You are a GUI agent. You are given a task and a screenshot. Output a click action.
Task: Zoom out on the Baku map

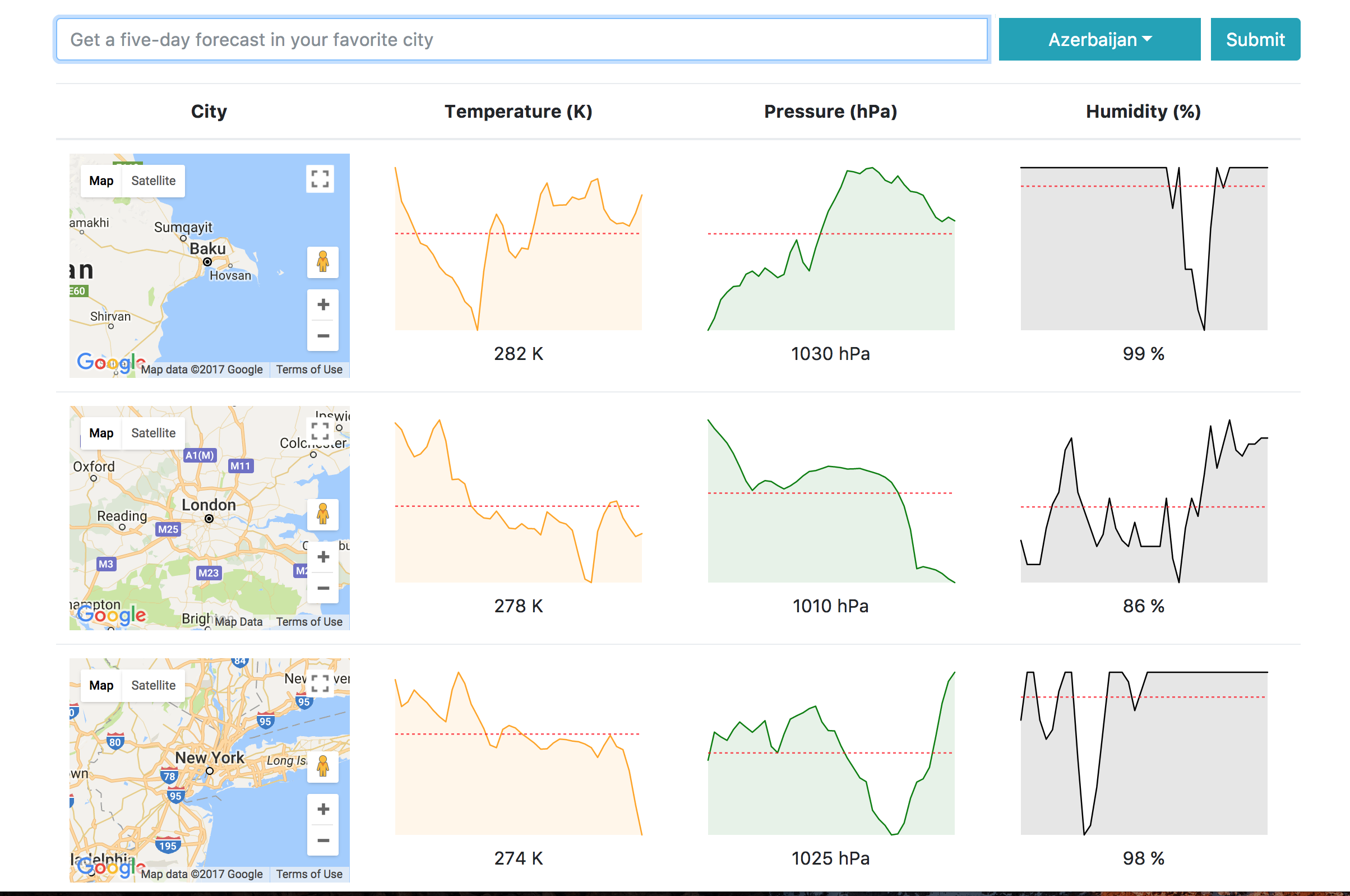323,336
